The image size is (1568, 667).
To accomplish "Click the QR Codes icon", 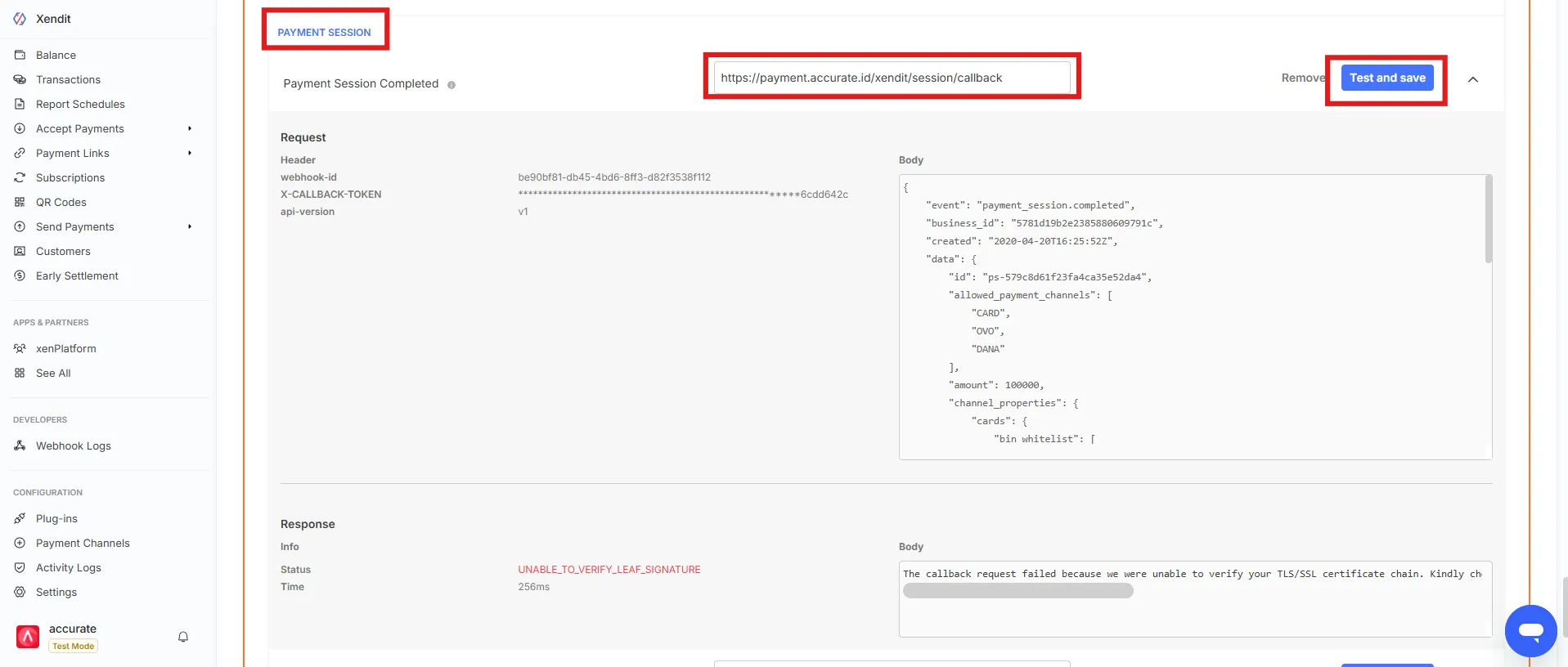I will point(20,202).
